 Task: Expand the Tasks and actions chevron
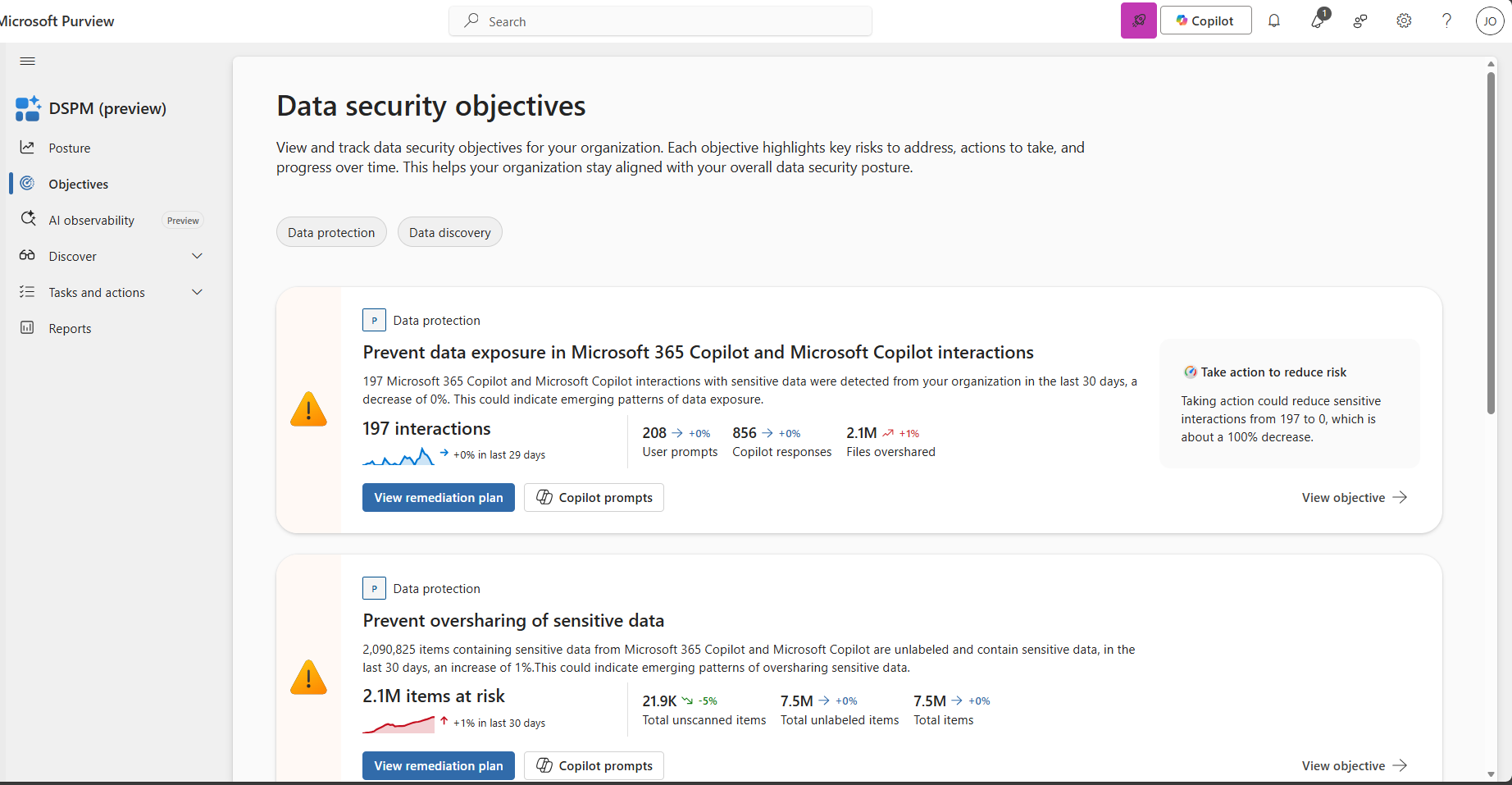[x=197, y=292]
